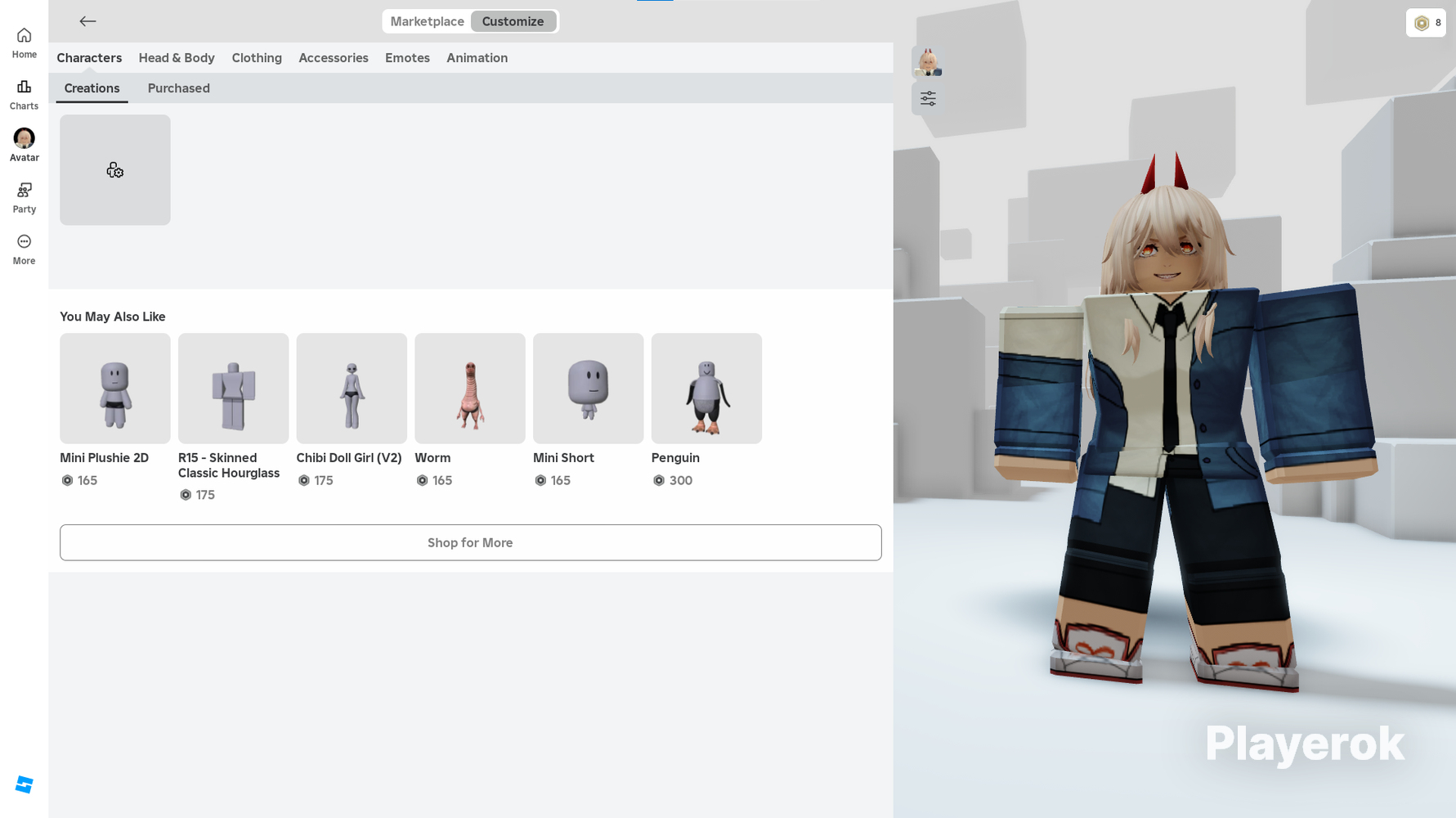Switch to Marketplace mode

(x=427, y=21)
